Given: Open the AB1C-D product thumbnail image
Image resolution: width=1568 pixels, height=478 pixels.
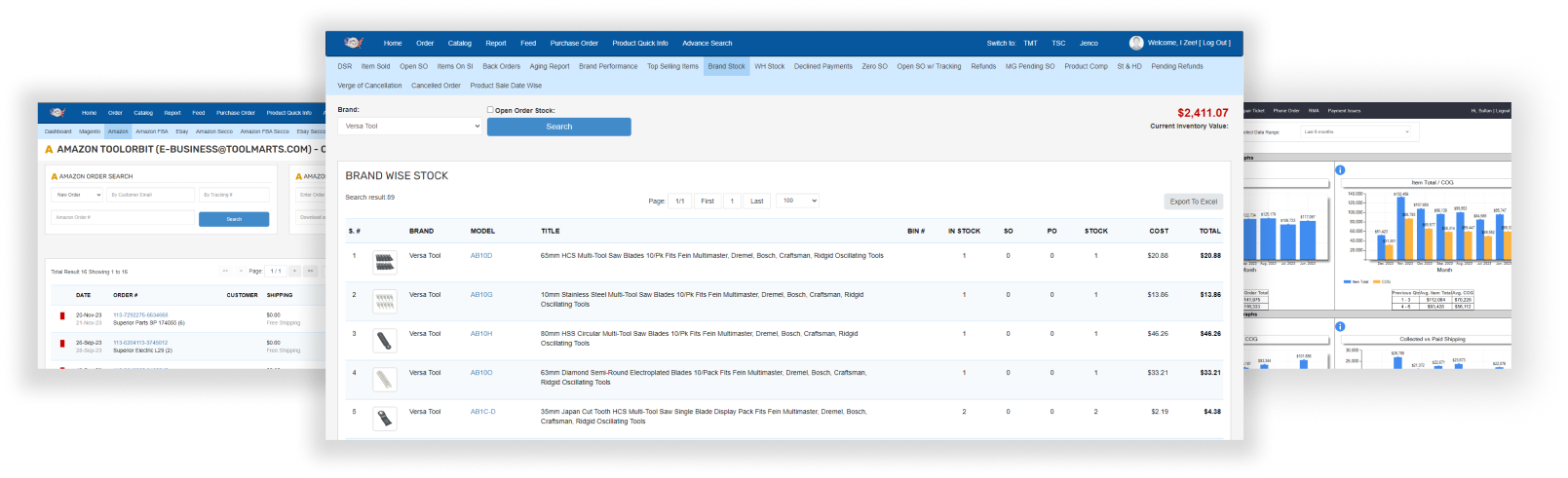Looking at the screenshot, I should coord(385,419).
